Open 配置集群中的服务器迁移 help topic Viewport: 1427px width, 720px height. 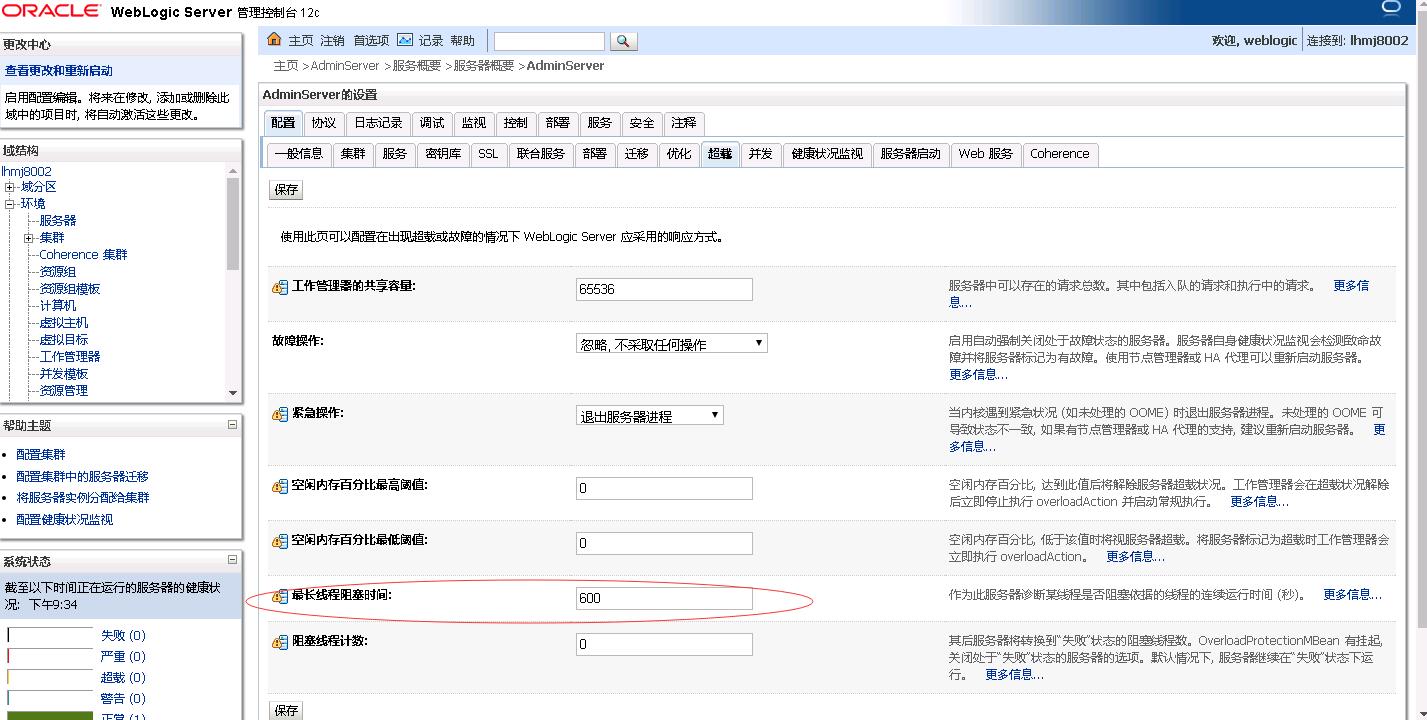[x=82, y=477]
